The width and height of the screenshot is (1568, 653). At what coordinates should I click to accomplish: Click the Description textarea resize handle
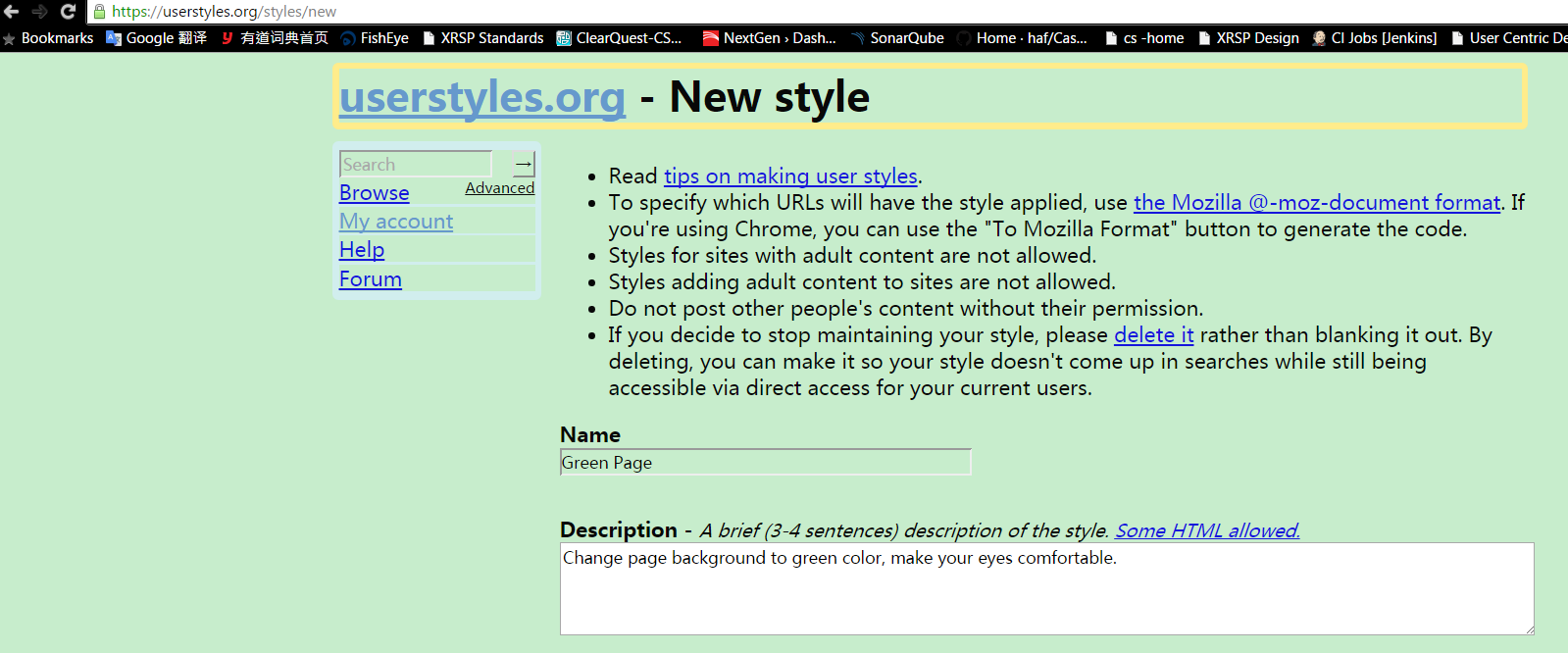coord(1529,629)
